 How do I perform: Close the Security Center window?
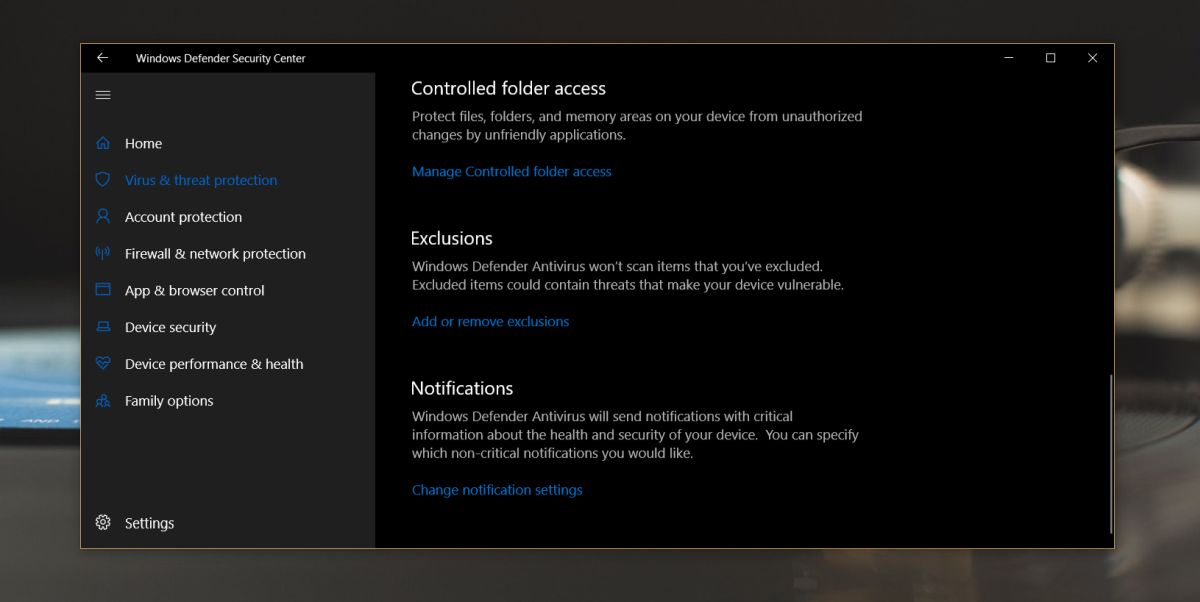1092,58
